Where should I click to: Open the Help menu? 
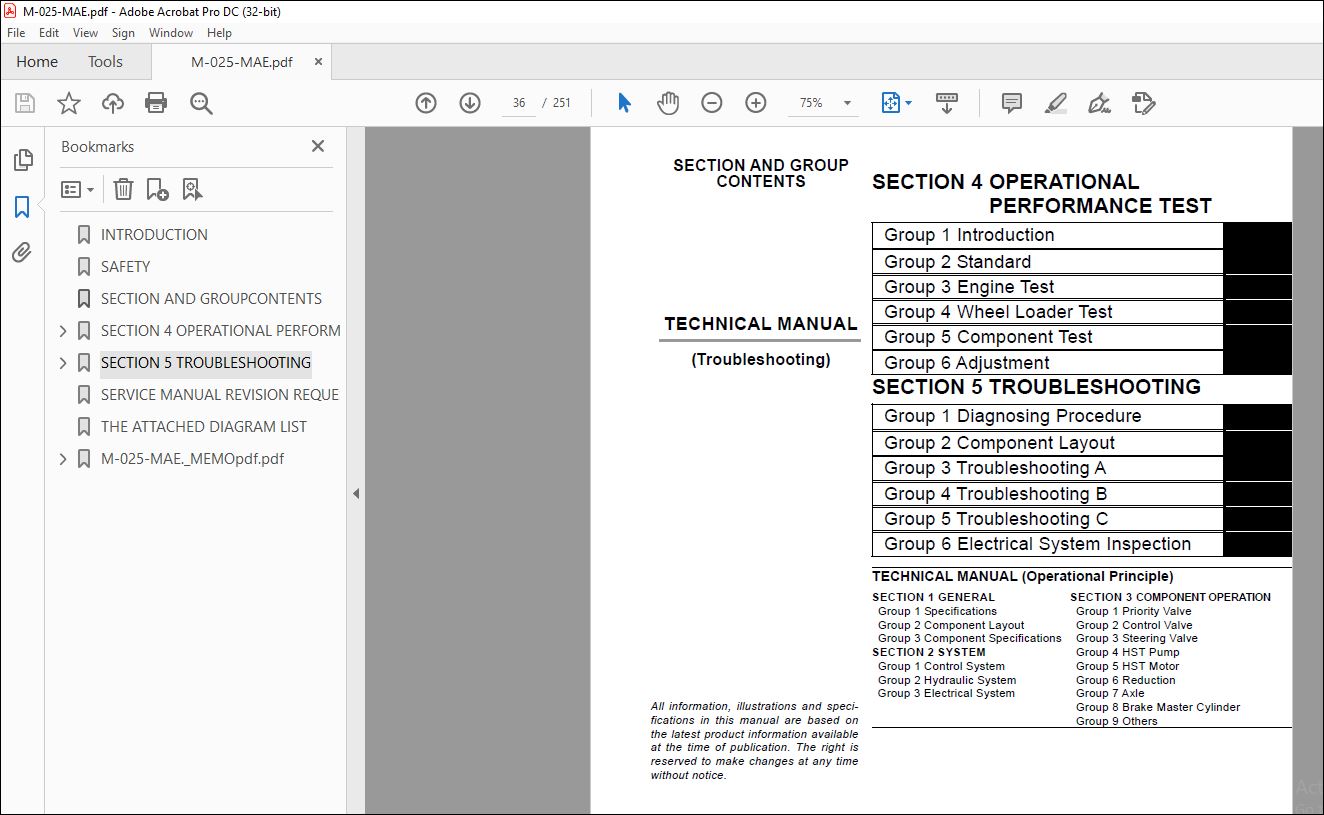pos(219,33)
